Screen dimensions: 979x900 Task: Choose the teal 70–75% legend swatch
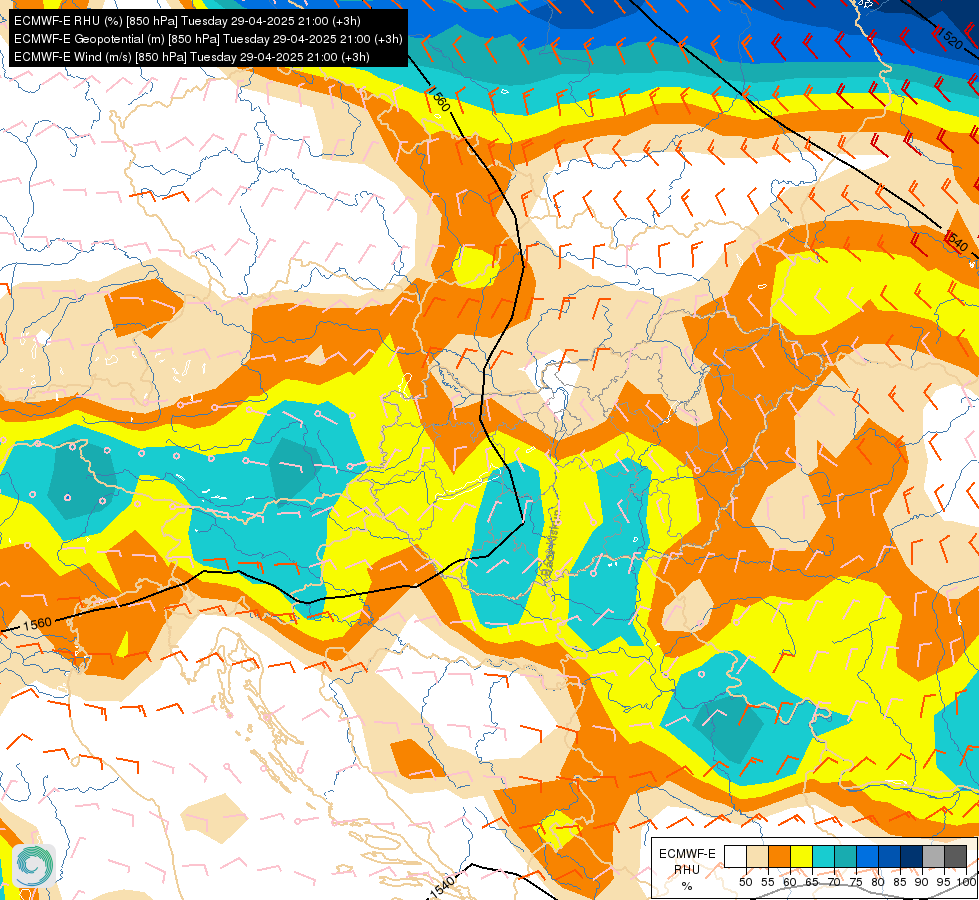pos(845,856)
